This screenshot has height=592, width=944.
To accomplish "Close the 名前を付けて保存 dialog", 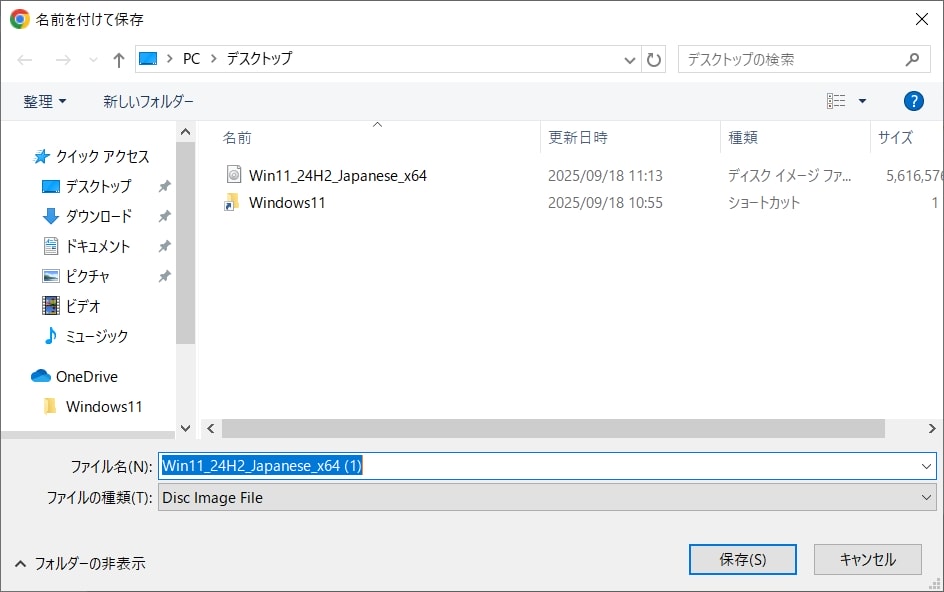I will coord(921,19).
